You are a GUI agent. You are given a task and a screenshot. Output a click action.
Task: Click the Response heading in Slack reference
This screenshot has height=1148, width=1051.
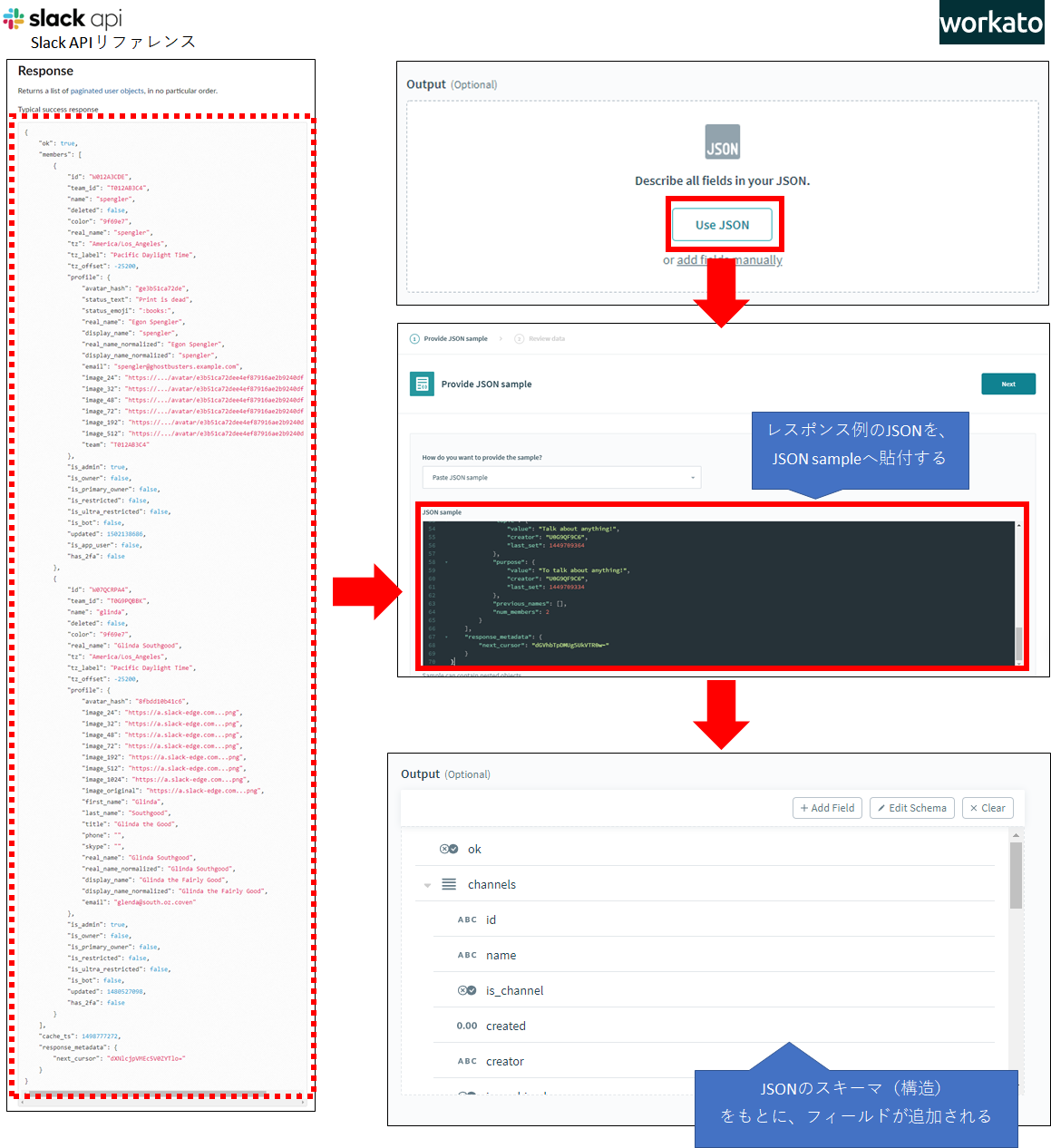45,71
